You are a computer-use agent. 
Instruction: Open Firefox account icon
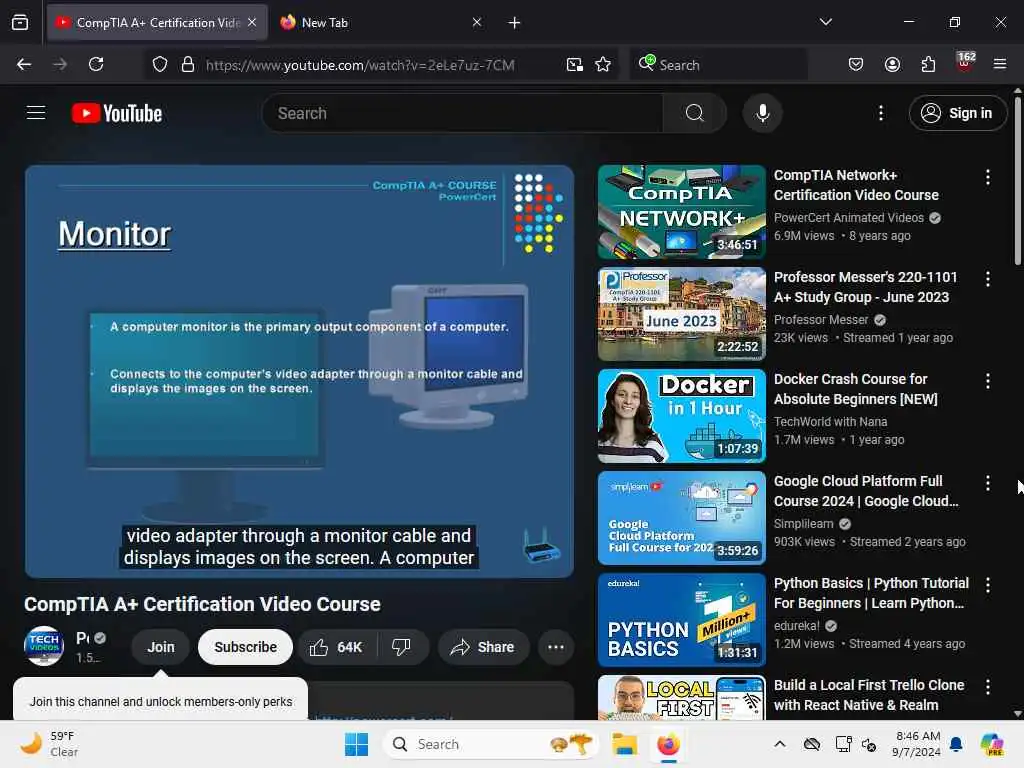click(892, 64)
